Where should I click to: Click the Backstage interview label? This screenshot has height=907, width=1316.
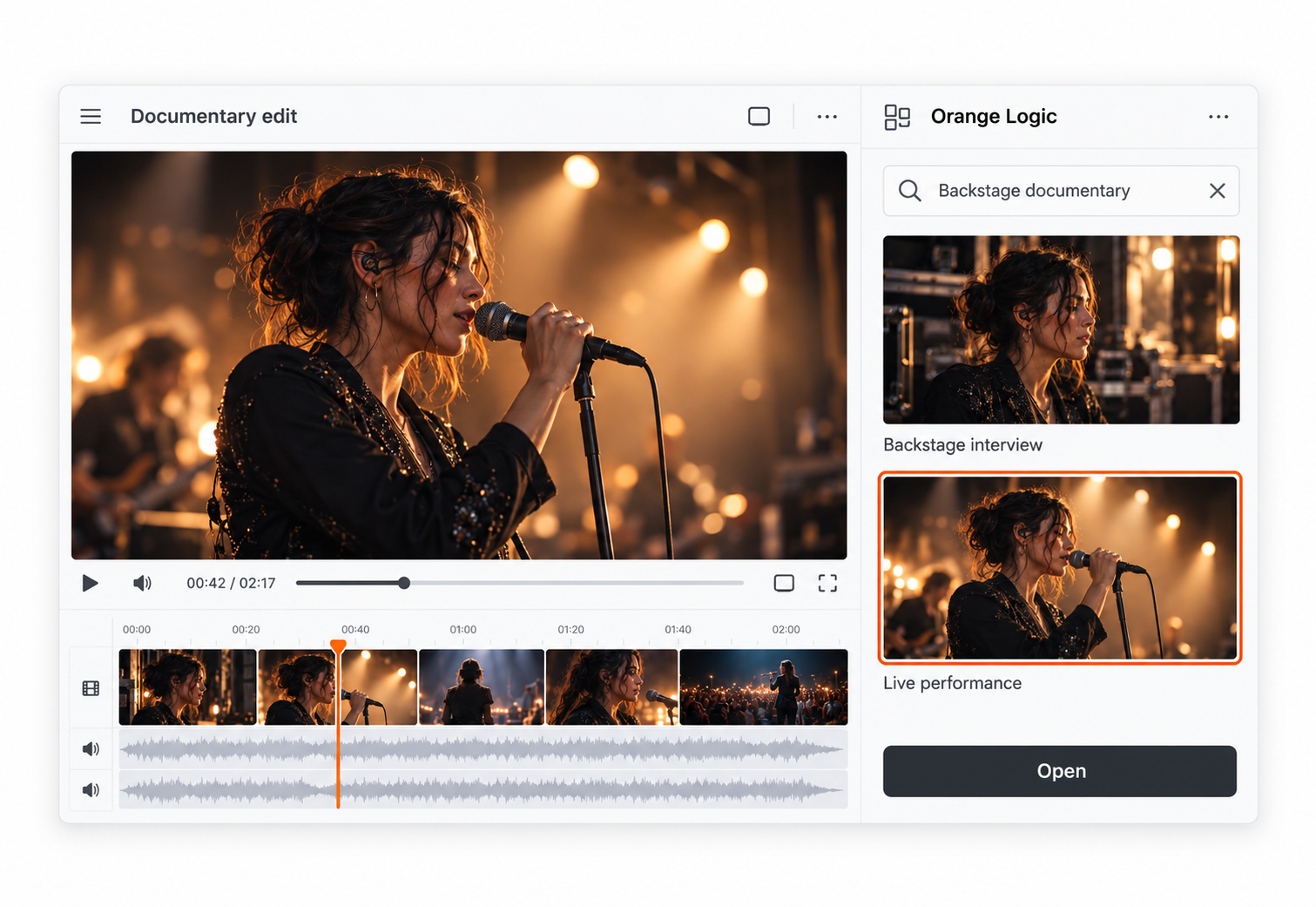click(962, 445)
